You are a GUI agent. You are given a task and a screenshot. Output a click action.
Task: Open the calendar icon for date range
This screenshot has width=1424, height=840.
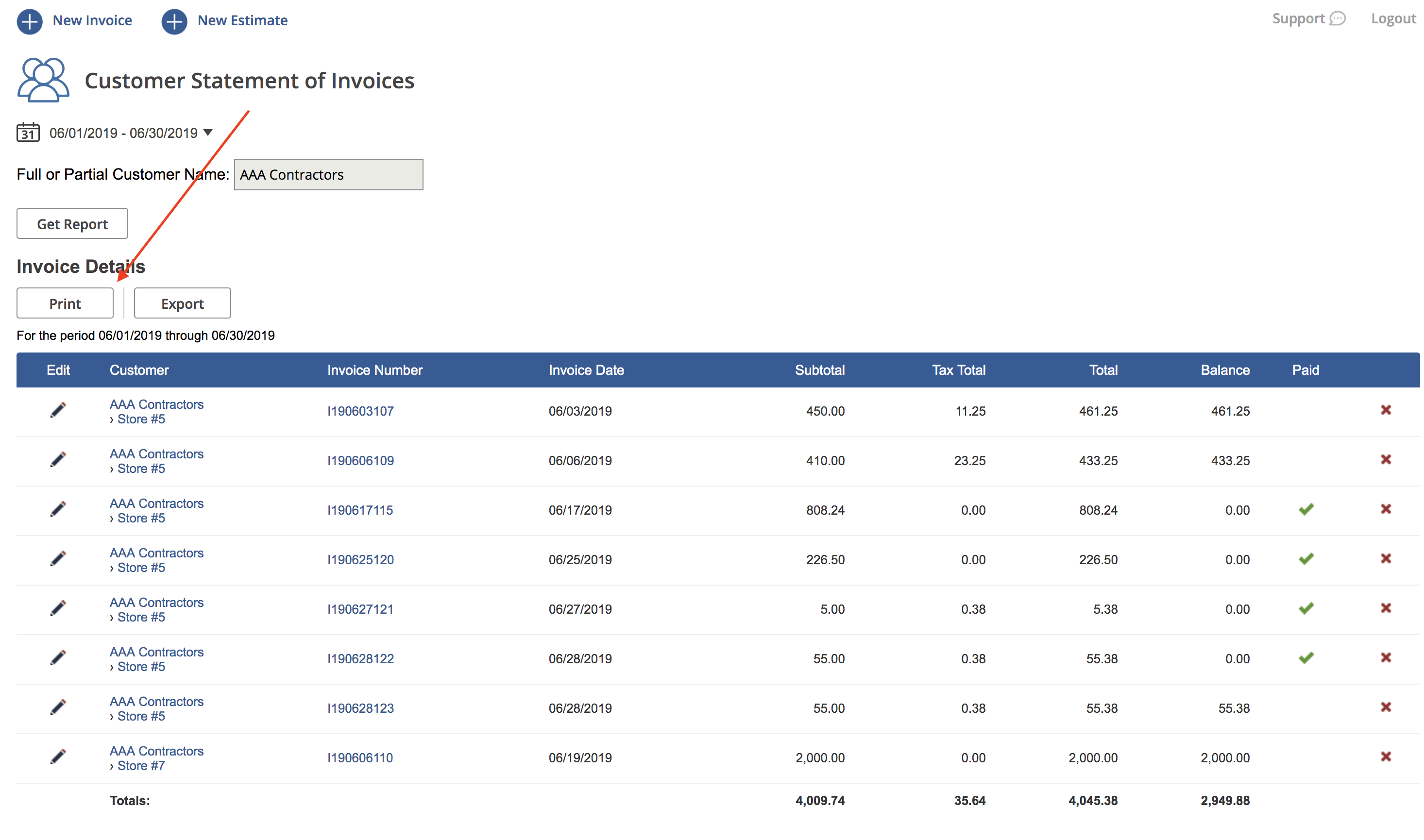28,132
